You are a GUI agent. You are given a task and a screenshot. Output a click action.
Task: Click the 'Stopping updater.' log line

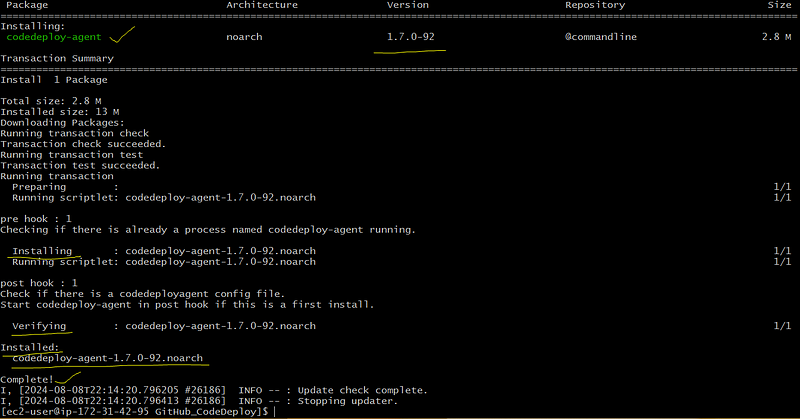pyautogui.click(x=199, y=401)
